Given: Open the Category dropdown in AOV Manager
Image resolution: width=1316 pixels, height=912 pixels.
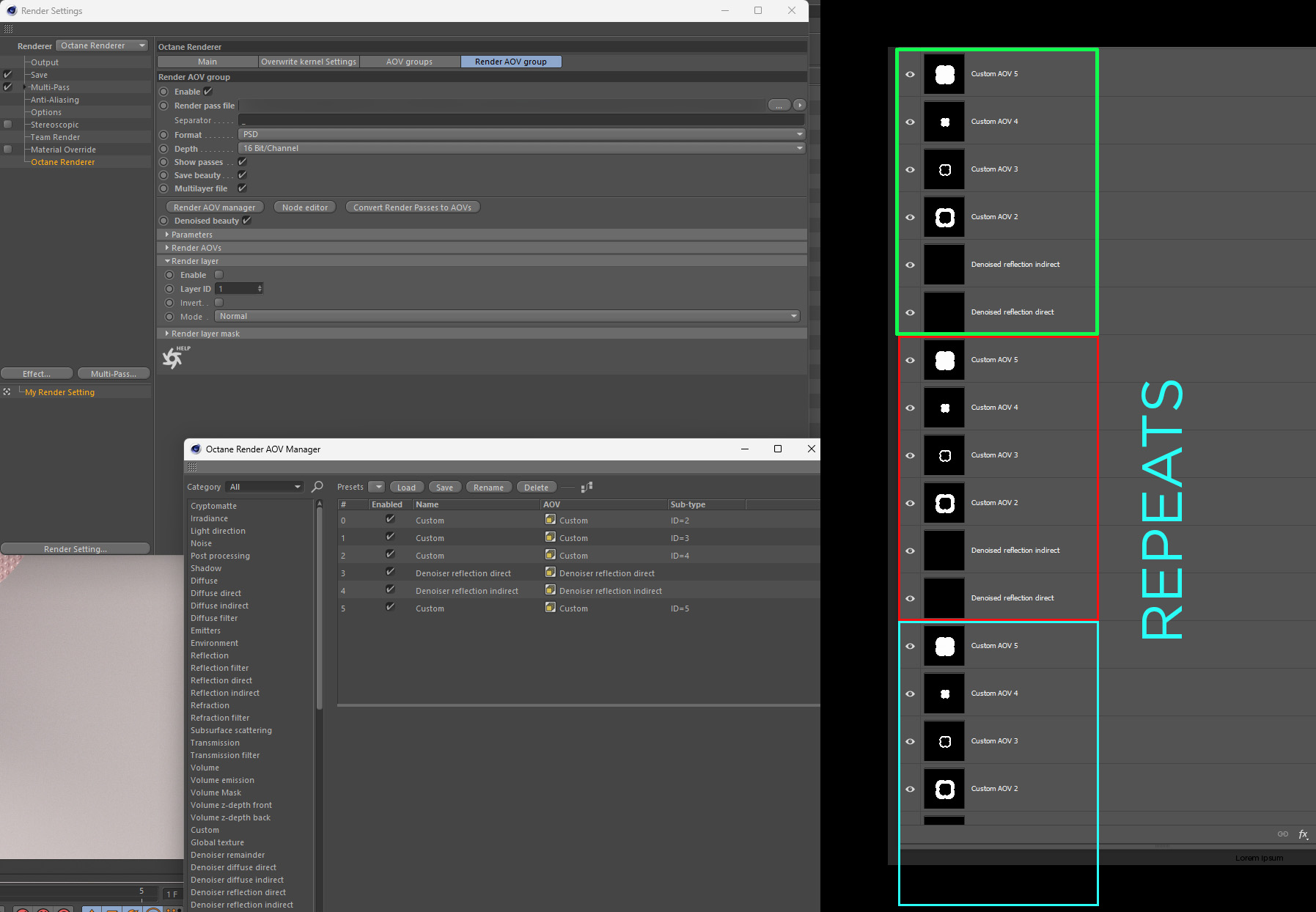Looking at the screenshot, I should click(265, 487).
